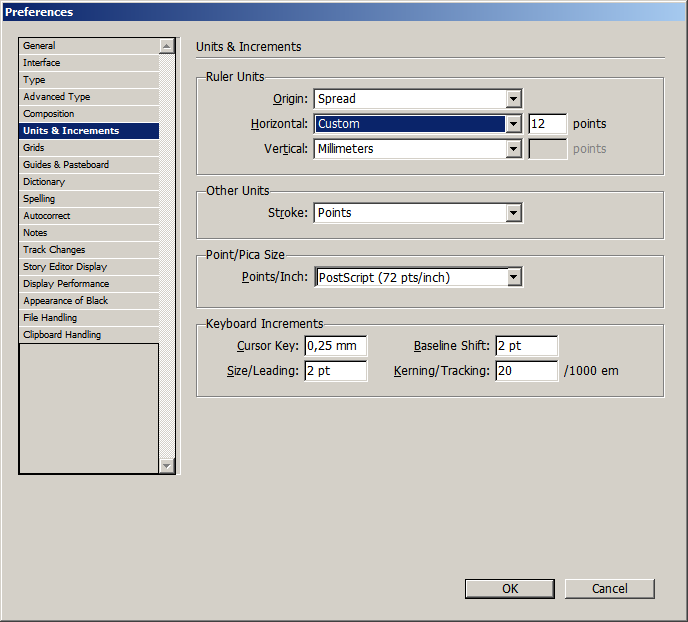
Task: Select Units & Increments category
Action: pyautogui.click(x=89, y=131)
